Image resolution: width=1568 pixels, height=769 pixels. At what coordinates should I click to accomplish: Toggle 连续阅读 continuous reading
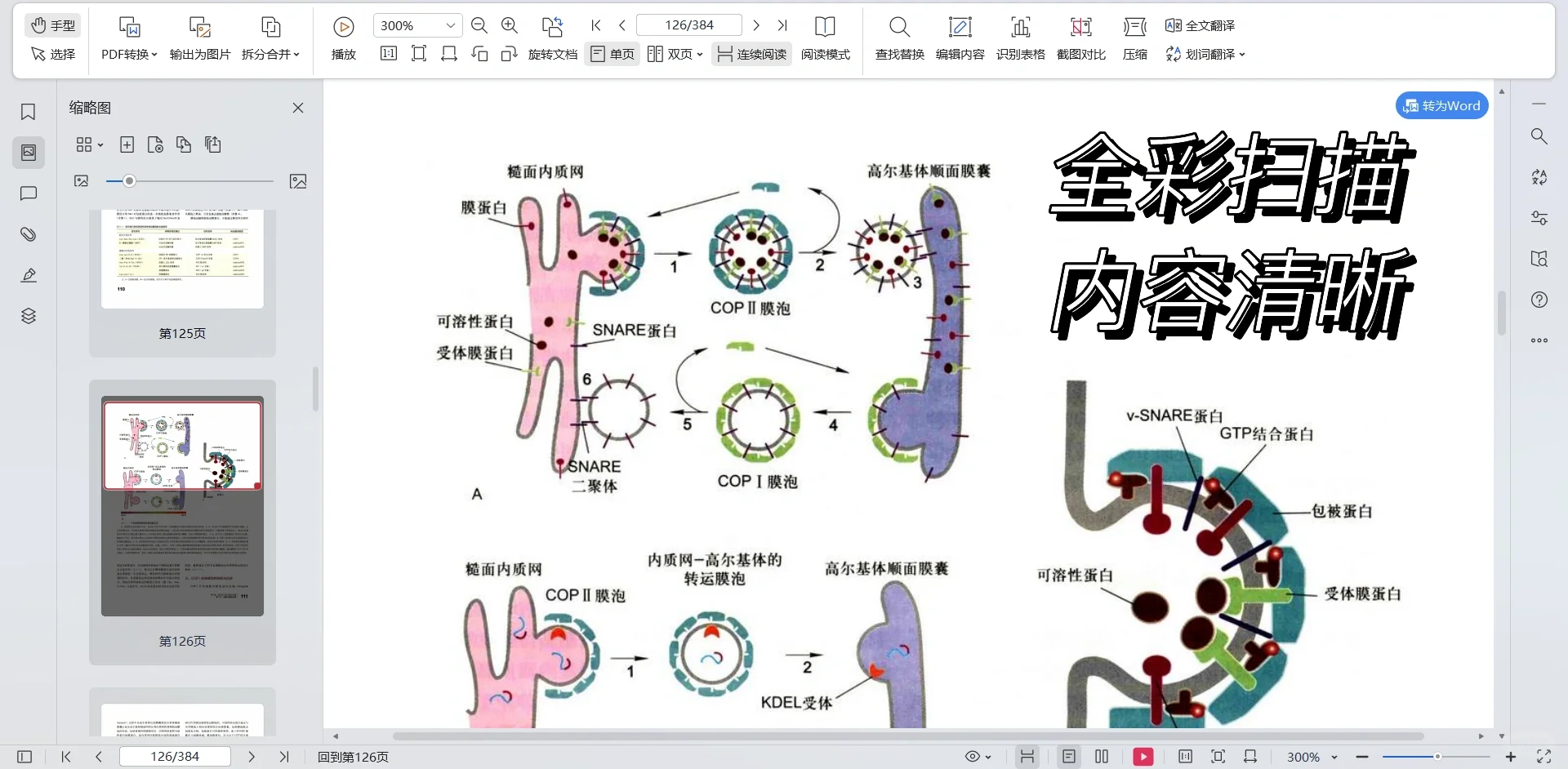pos(751,54)
